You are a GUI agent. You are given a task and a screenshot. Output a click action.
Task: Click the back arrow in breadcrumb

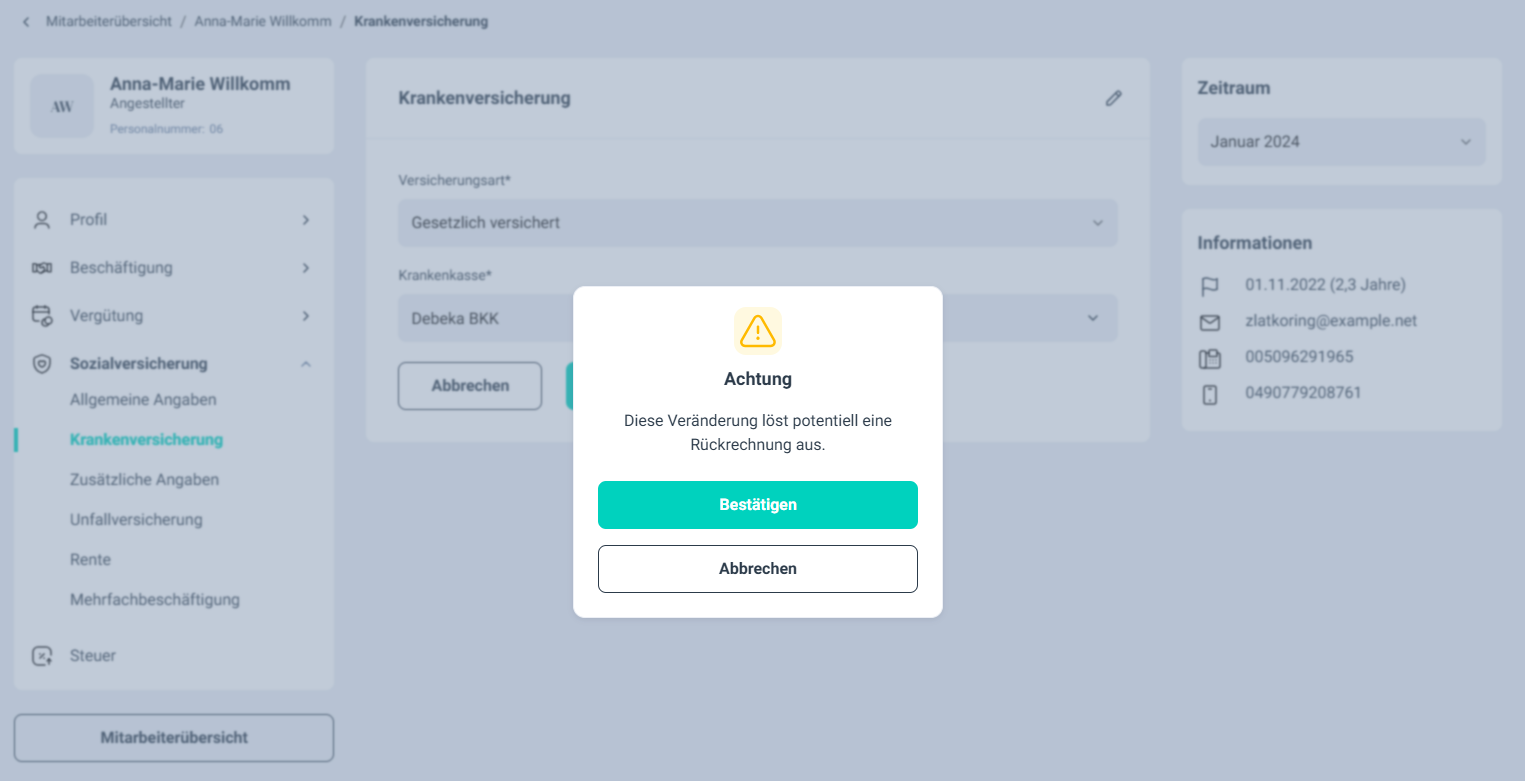(x=26, y=21)
